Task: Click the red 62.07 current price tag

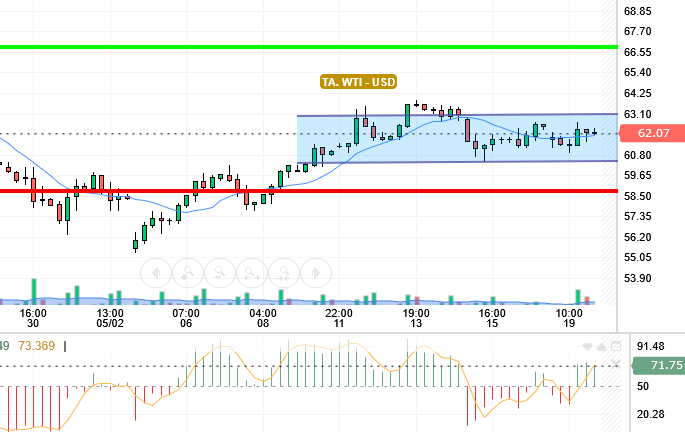Action: coord(653,133)
